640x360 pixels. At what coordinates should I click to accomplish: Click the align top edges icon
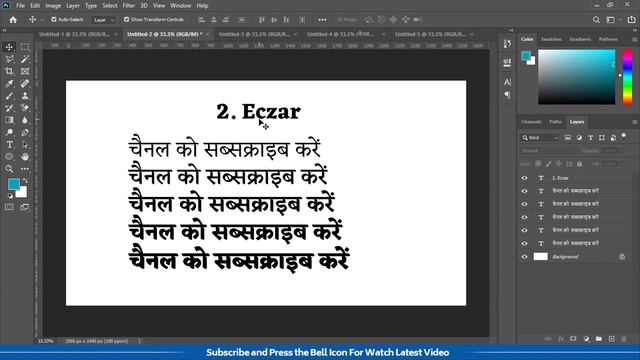[262, 20]
